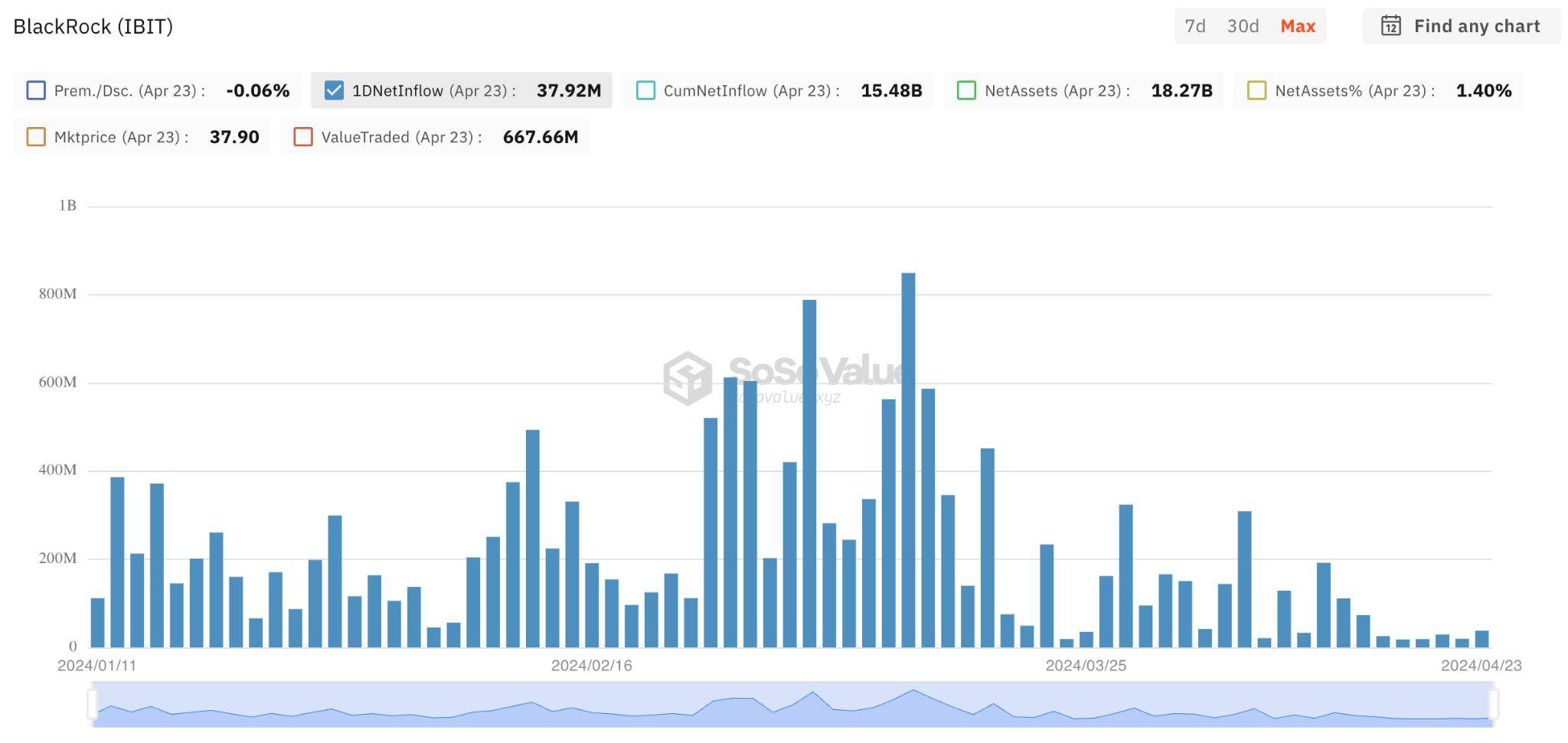The image size is (1568, 743).
Task: Click the 400M y-axis label
Action: [x=57, y=470]
